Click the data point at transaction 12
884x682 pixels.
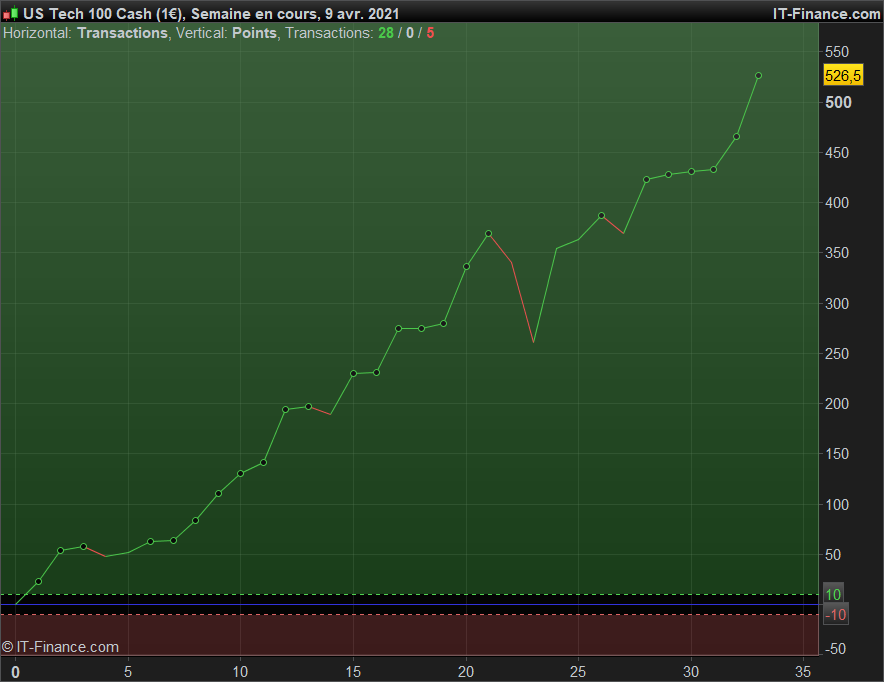coord(286,410)
